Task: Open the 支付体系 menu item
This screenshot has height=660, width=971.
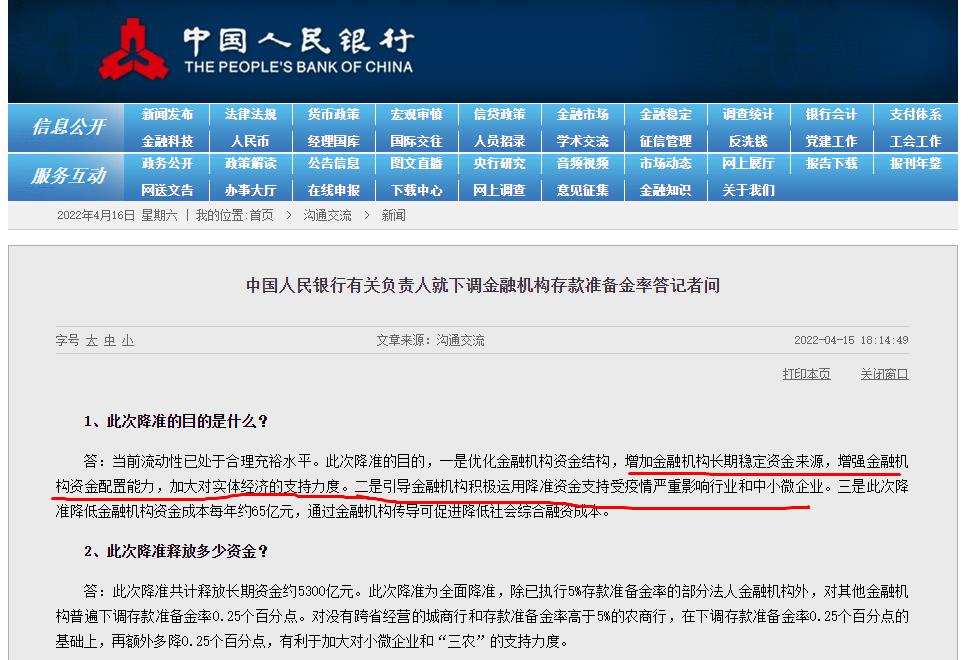Action: (915, 115)
